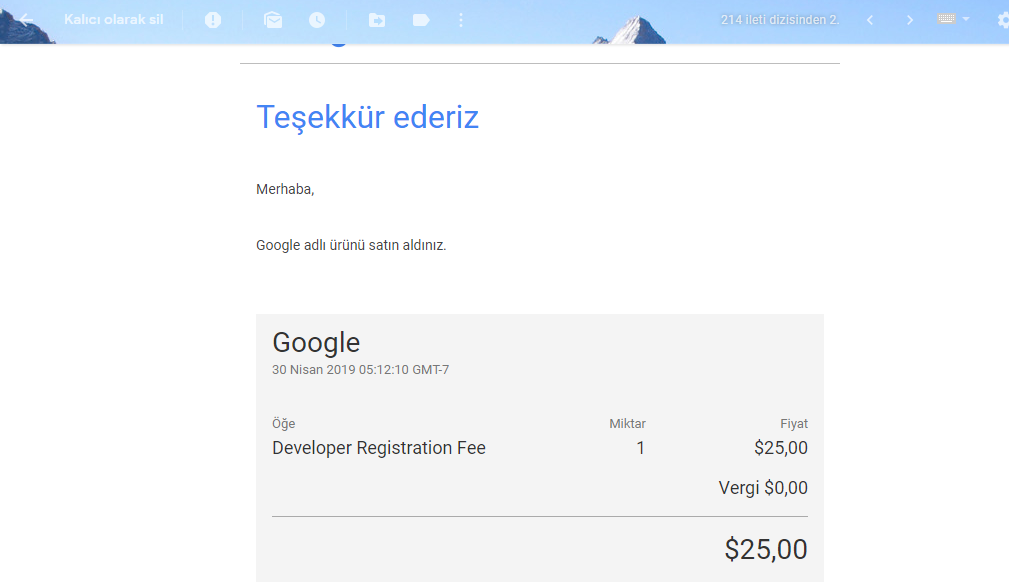The image size is (1009, 582).
Task: Go to the older conversation chevron
Action: (909, 20)
